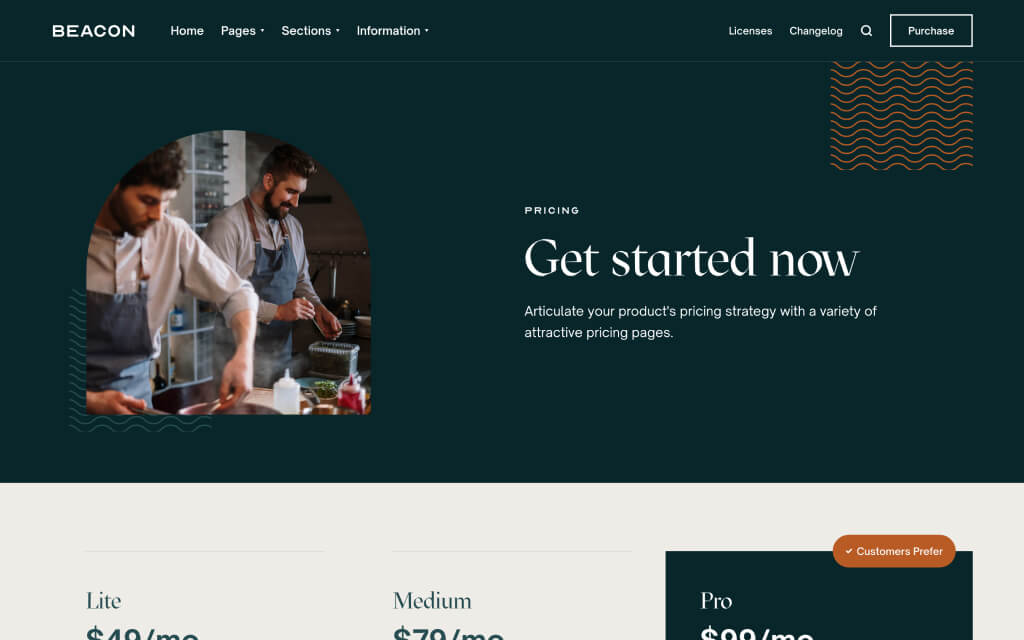Go to the Home menu item
This screenshot has height=640, width=1024.
pyautogui.click(x=187, y=31)
